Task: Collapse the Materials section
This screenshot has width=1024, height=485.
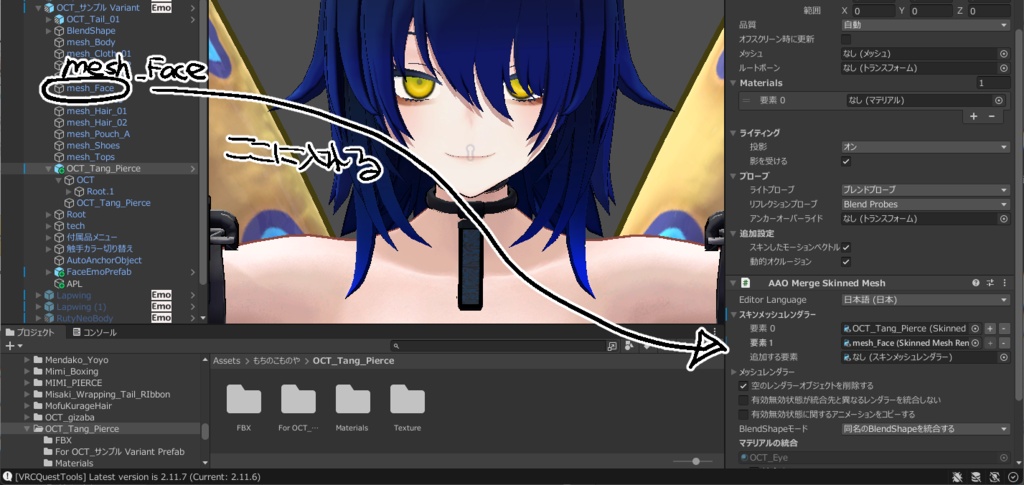Action: tap(733, 83)
